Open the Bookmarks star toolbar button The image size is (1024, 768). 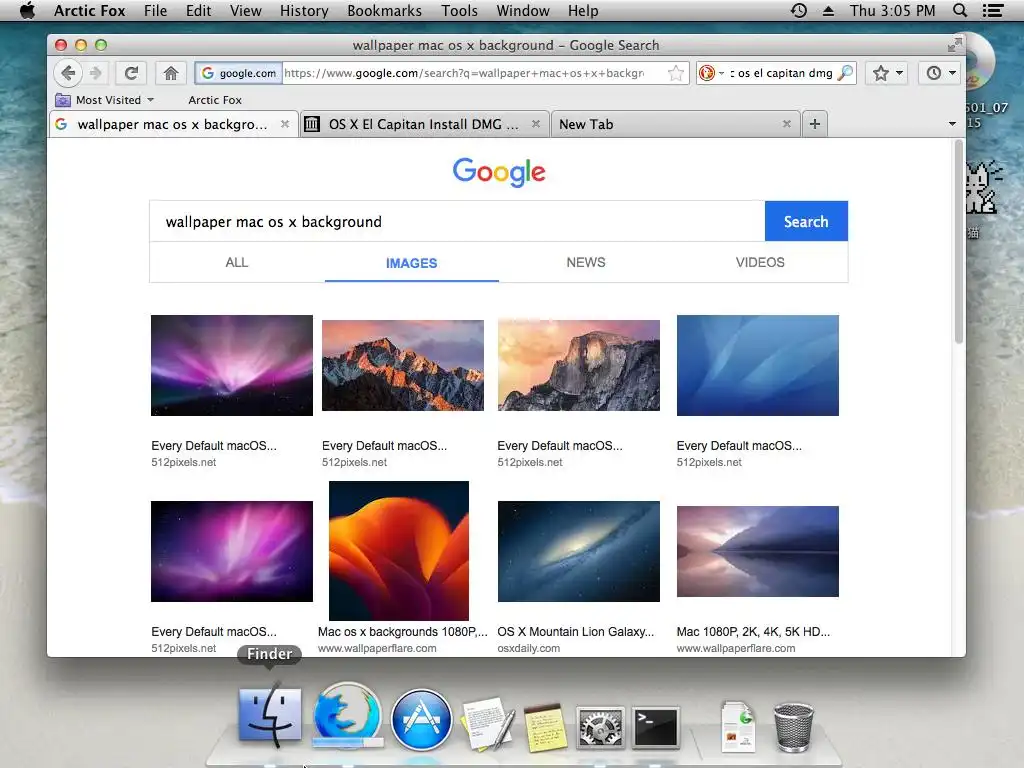point(881,72)
